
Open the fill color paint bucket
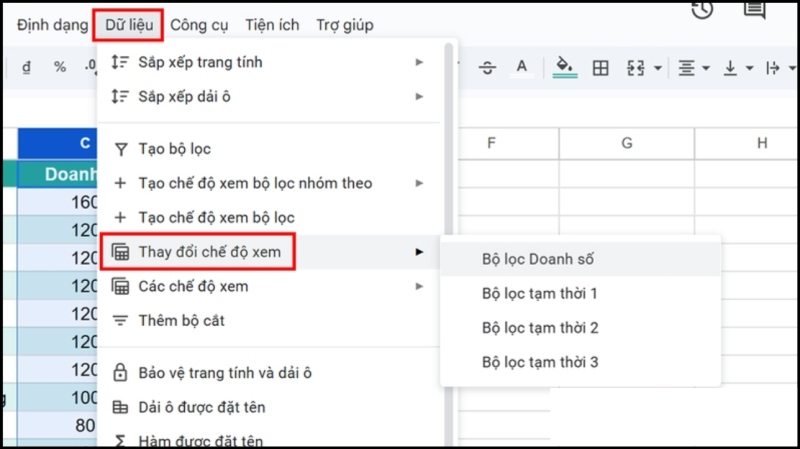click(x=565, y=67)
